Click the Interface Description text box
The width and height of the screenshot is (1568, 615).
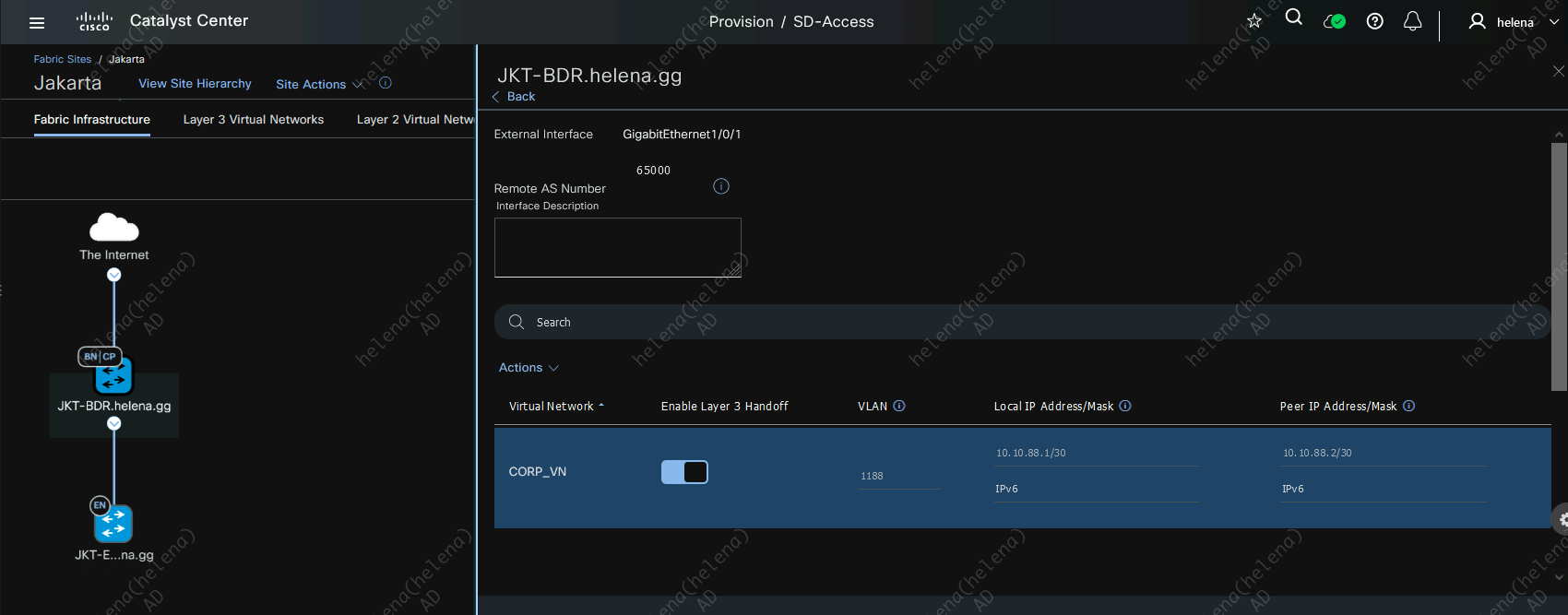[617, 247]
